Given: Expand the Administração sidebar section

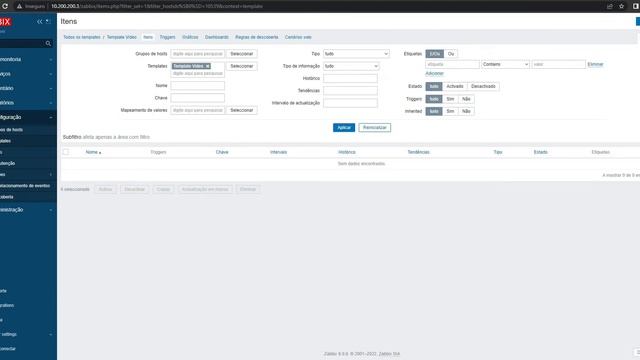Looking at the screenshot, I should coord(27,210).
